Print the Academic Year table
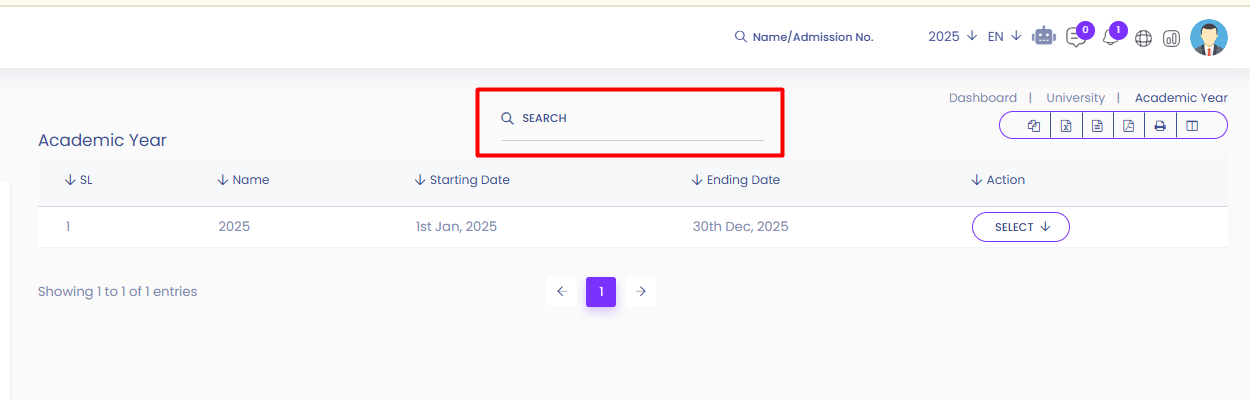Viewport: 1250px width, 400px height. click(x=1160, y=126)
